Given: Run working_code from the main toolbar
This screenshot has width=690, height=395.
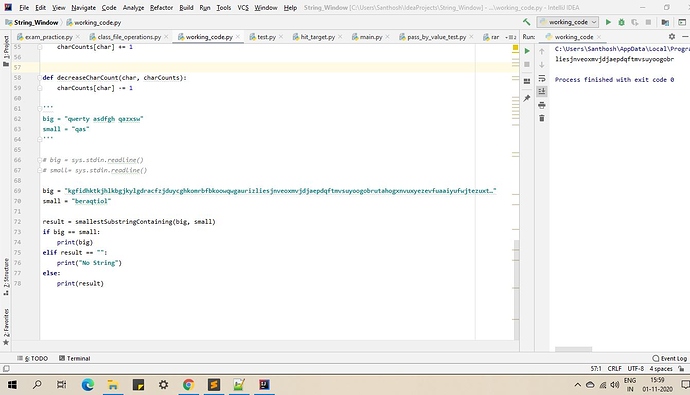Looking at the screenshot, I should (x=608, y=22).
